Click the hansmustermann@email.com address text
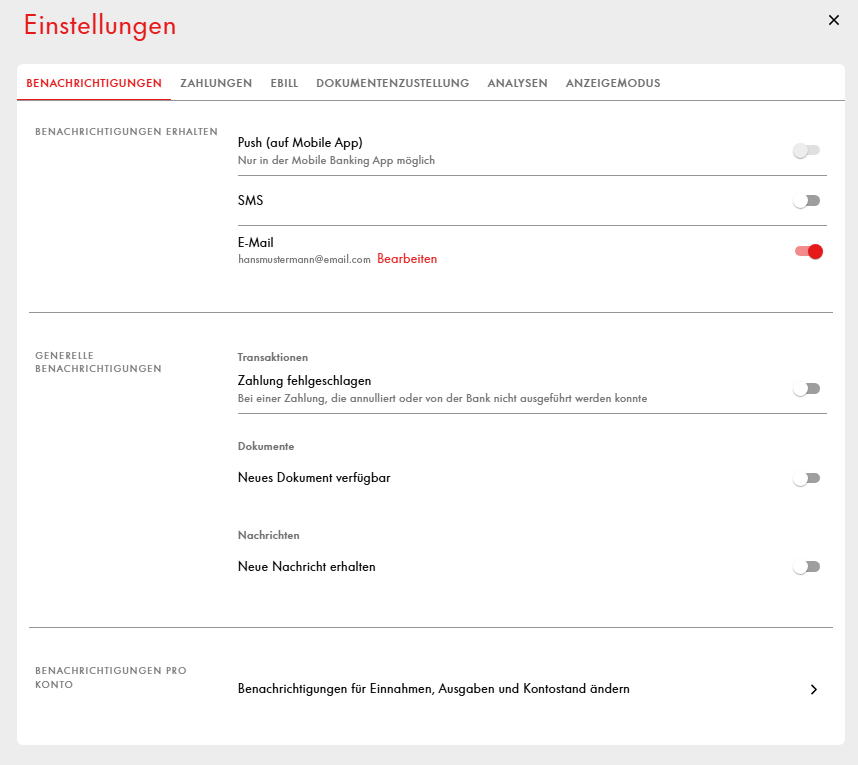This screenshot has height=765, width=858. [x=304, y=259]
